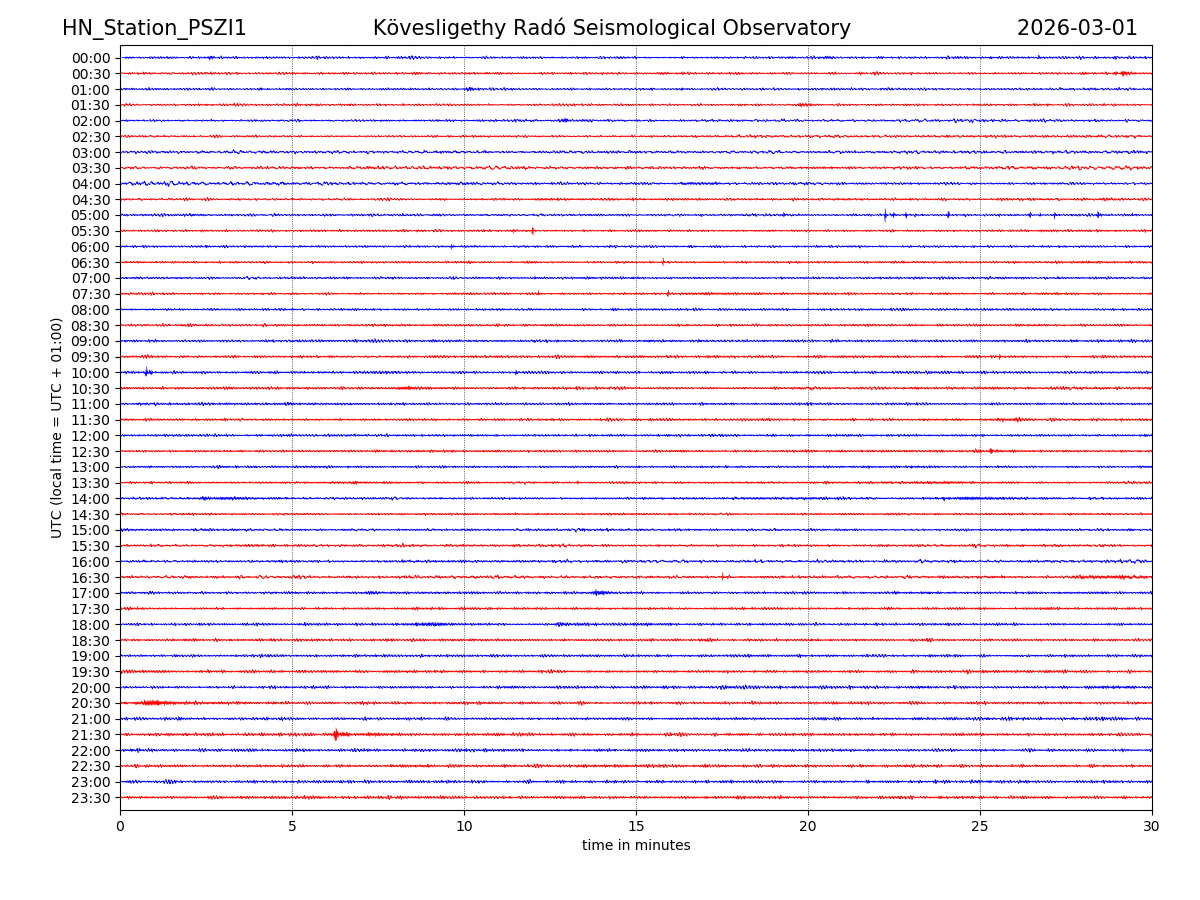1200x900 pixels.
Task: Click the blue spike at start of 10:00 trace
Action: point(147,372)
